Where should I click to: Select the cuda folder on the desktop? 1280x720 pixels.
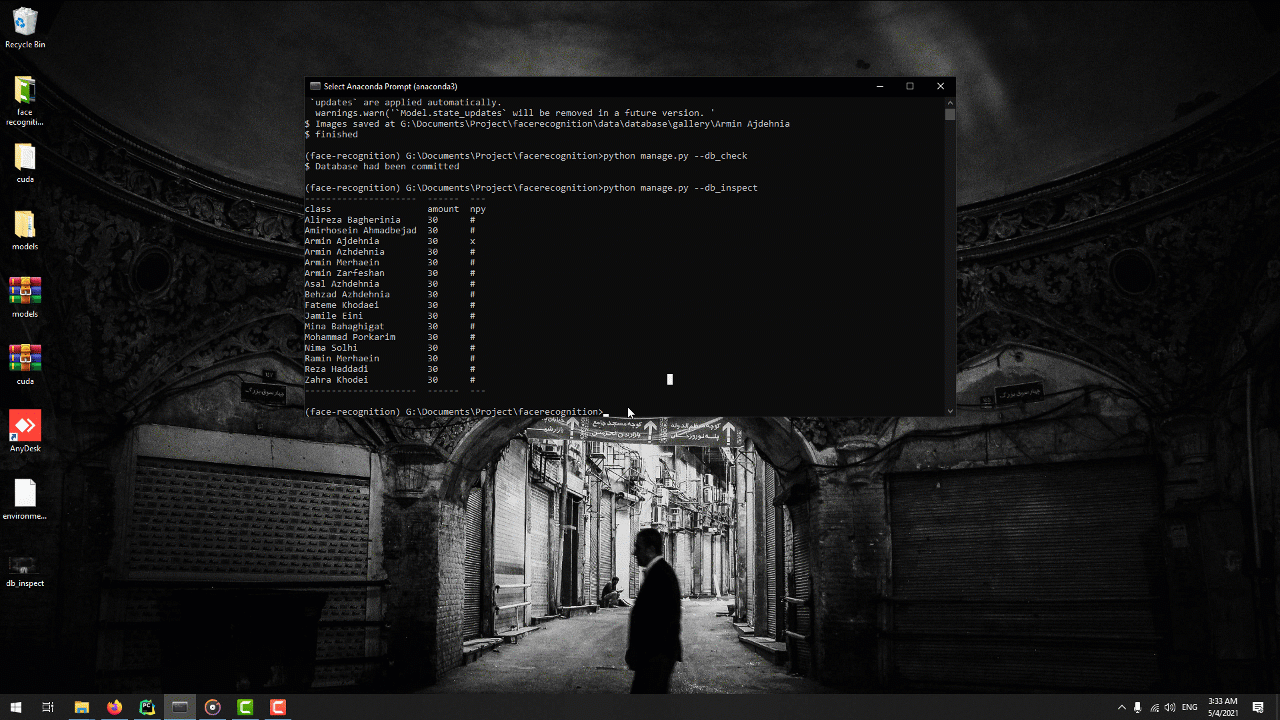coord(25,164)
